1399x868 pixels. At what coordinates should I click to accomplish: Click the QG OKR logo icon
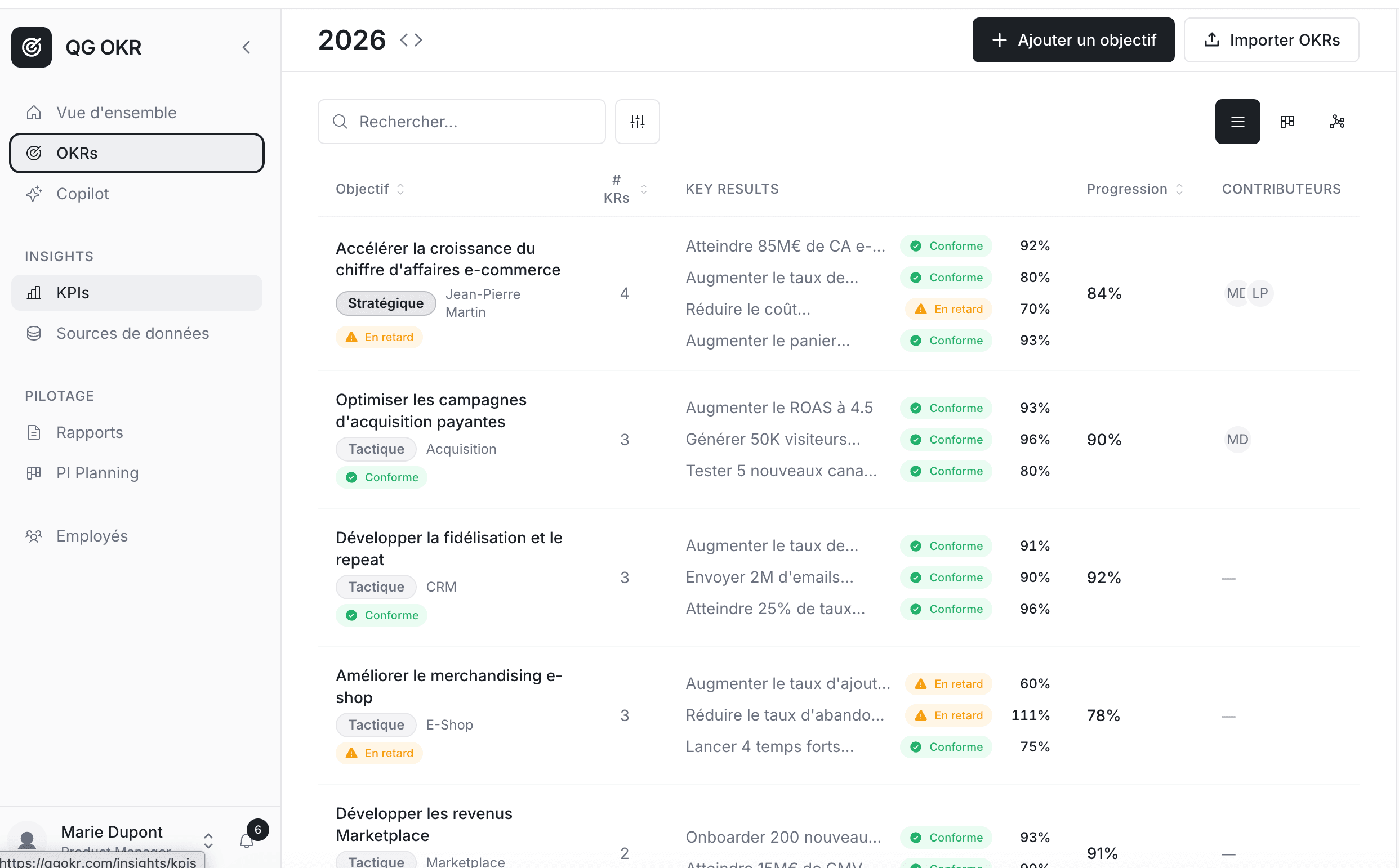point(31,47)
